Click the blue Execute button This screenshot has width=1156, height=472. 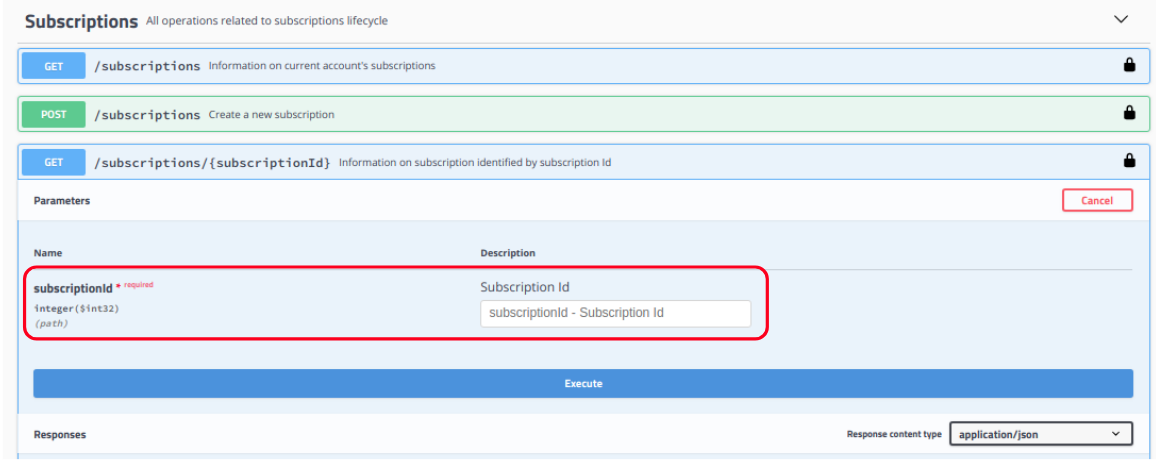[583, 383]
